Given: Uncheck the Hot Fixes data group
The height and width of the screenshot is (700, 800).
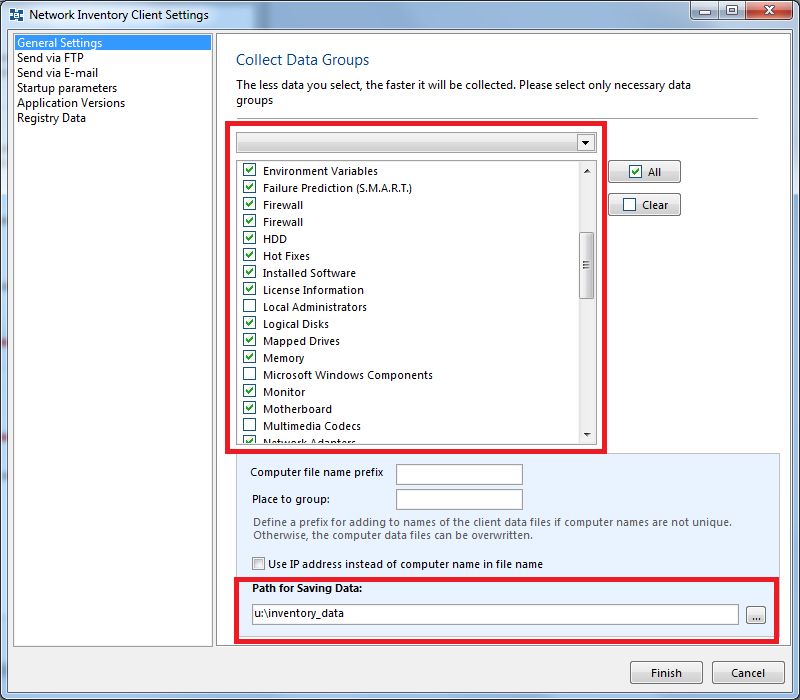Looking at the screenshot, I should 249,255.
